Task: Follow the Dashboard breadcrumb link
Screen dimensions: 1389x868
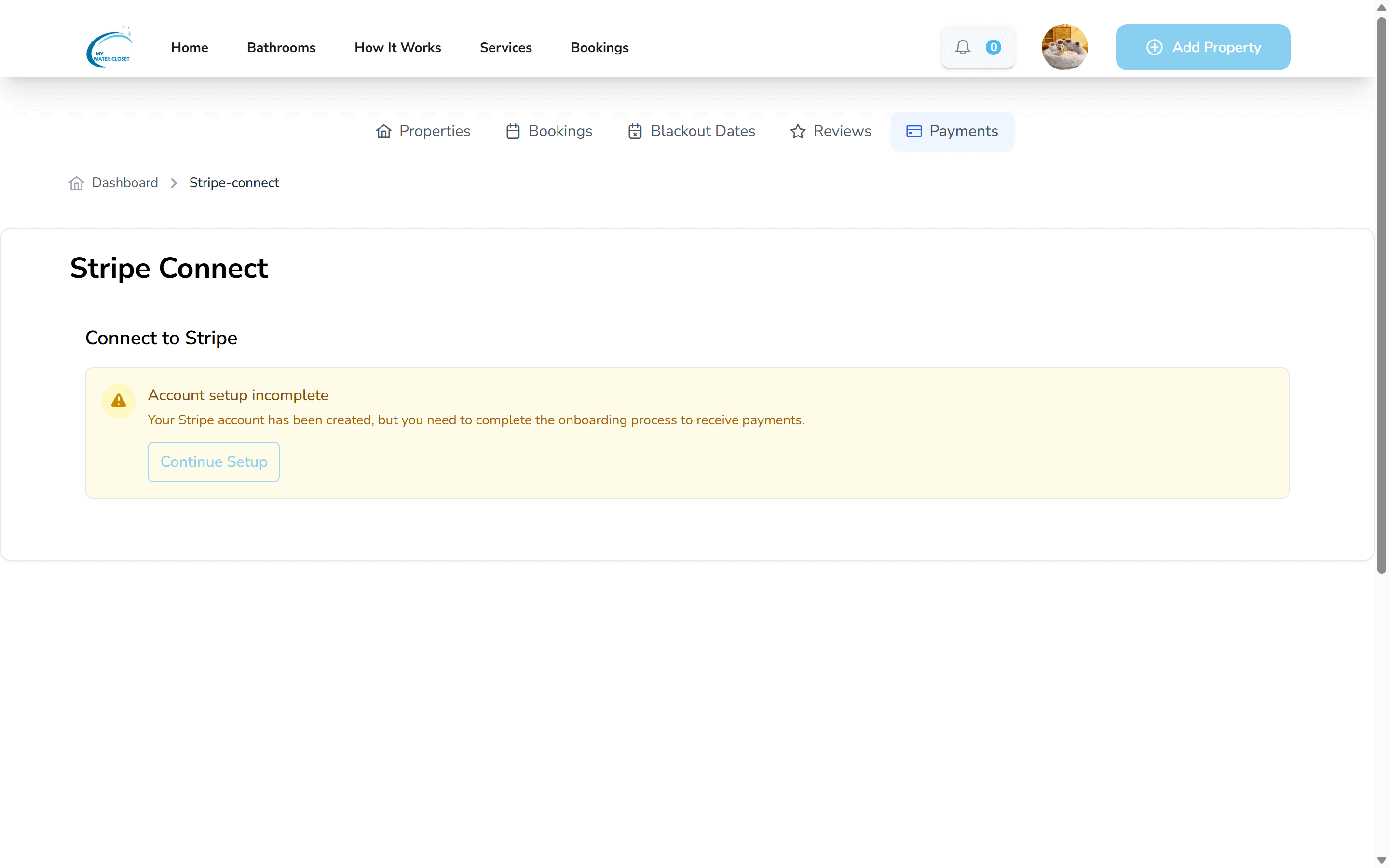Action: tap(124, 183)
